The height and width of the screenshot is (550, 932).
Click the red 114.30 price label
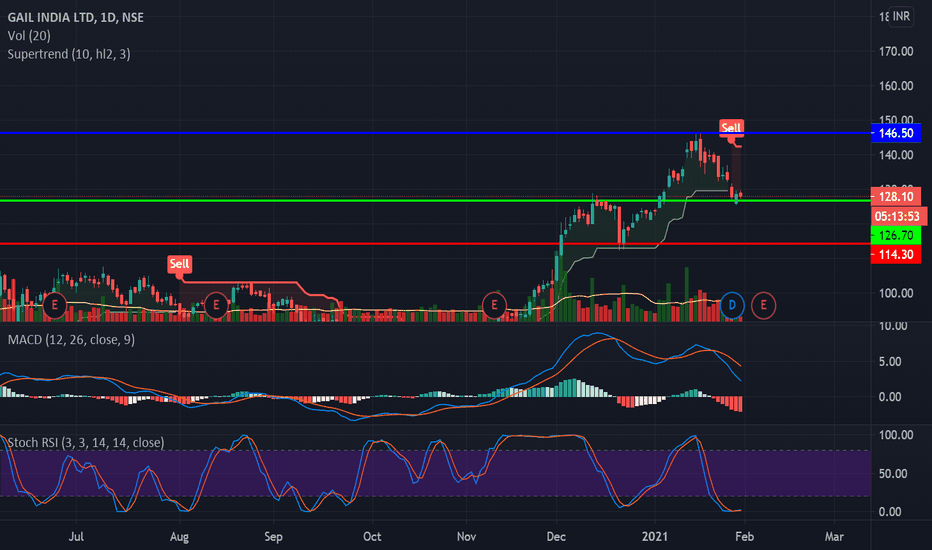(x=896, y=254)
